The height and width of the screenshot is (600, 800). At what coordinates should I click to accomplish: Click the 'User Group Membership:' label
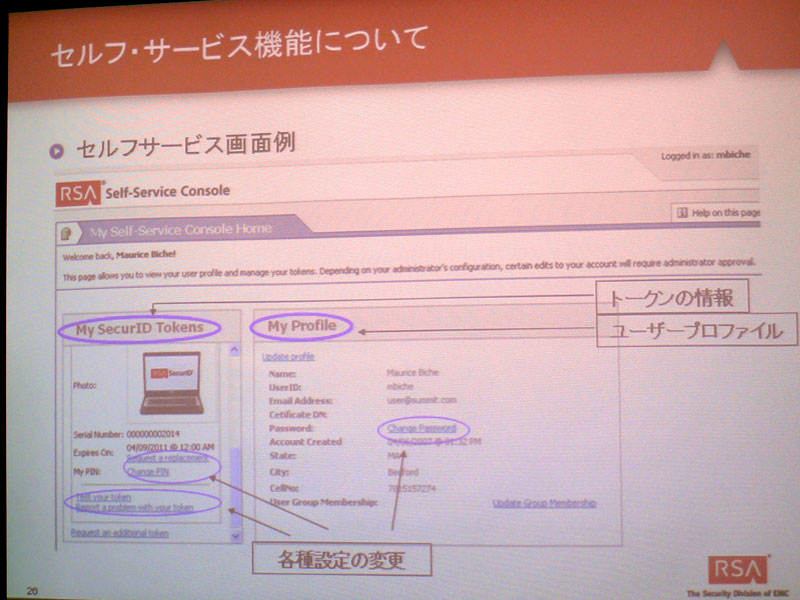323,503
